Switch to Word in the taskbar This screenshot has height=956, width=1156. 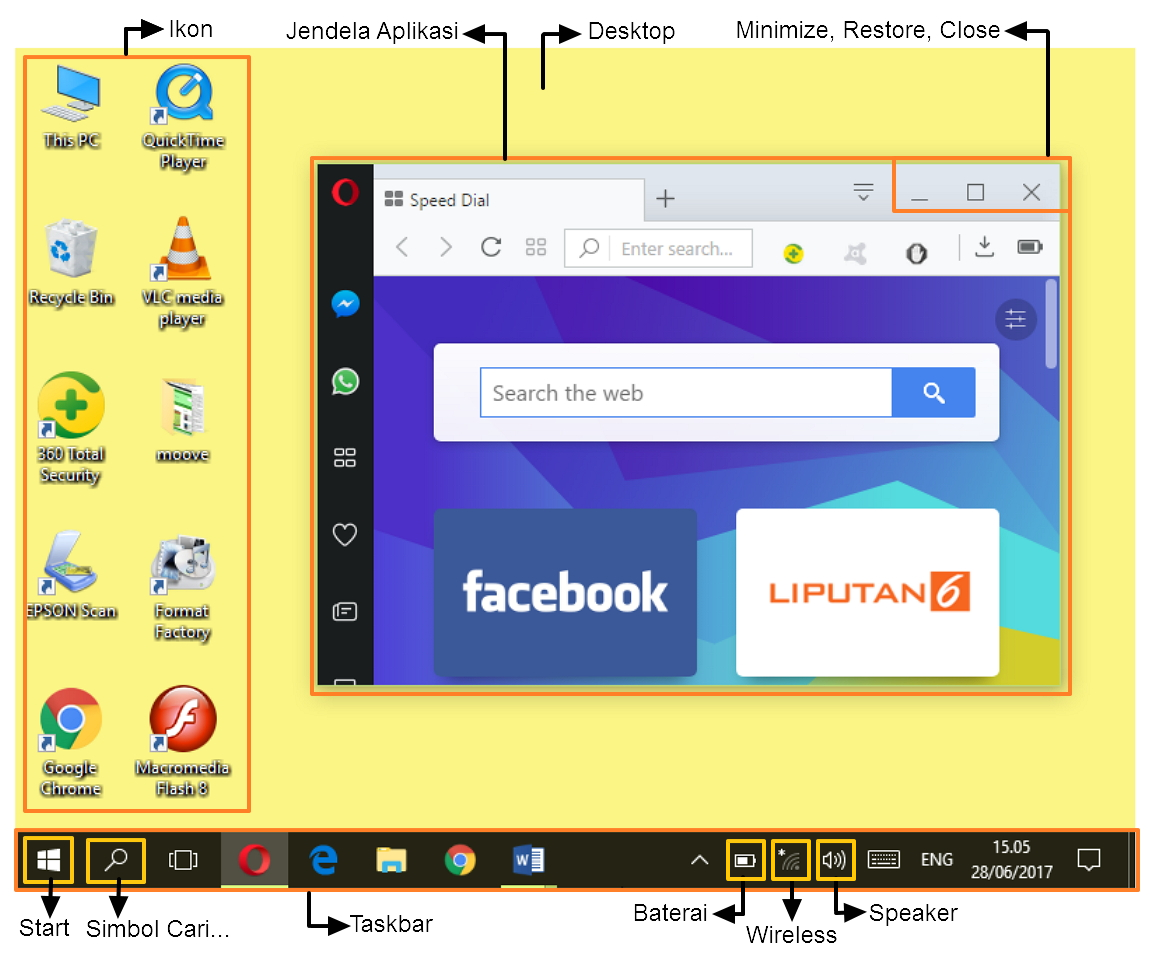pyautogui.click(x=529, y=859)
